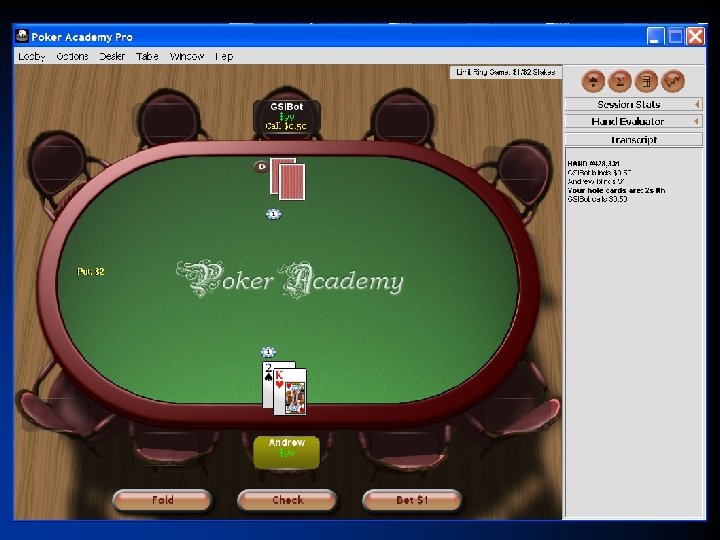Screen dimensions: 720x540
Task: Click the Limit Ring Game stakes label
Action: [506, 72]
